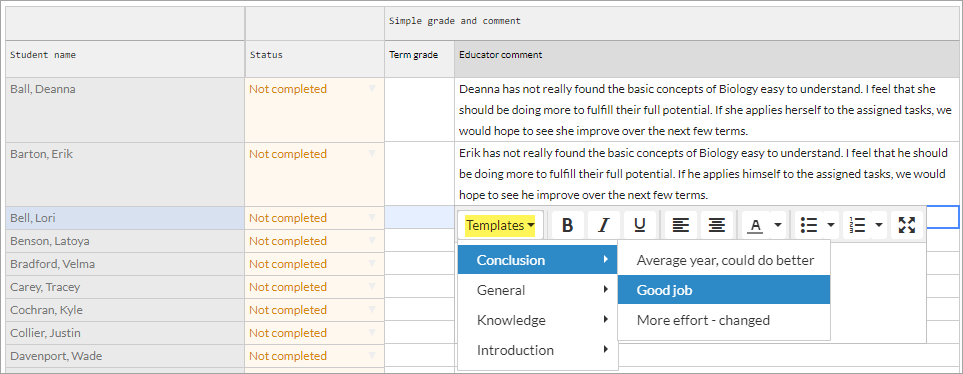Select student row Collier, Justin

click(125, 333)
